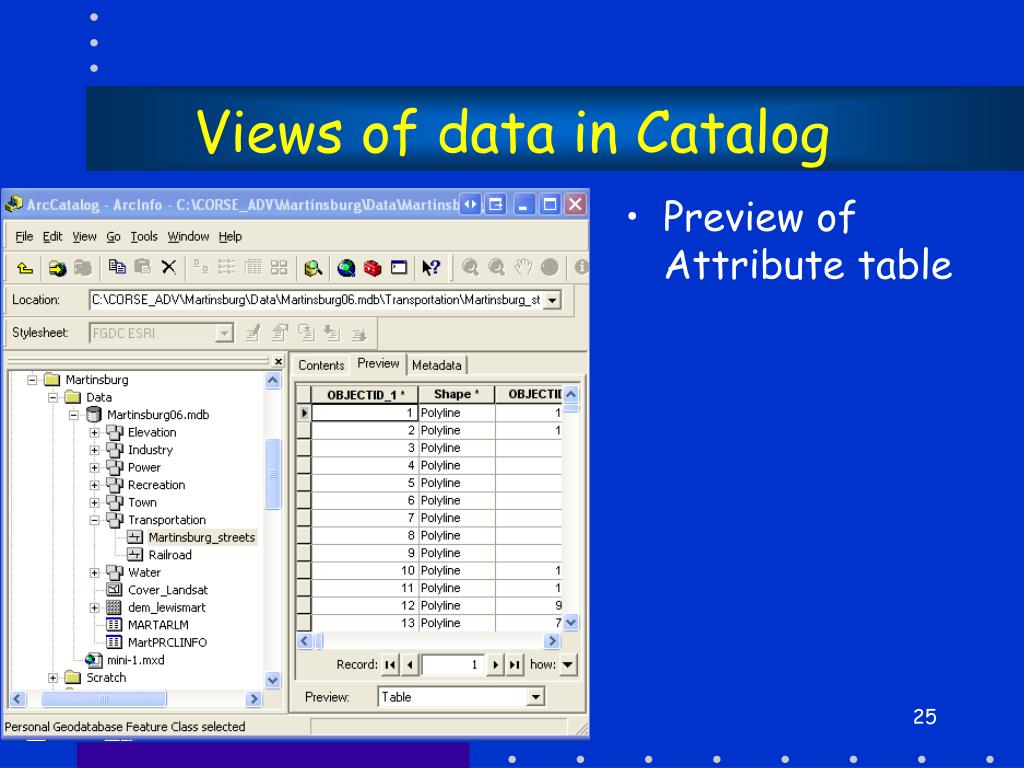Open the Search tool icon
This screenshot has height=768, width=1024.
pyautogui.click(x=313, y=268)
